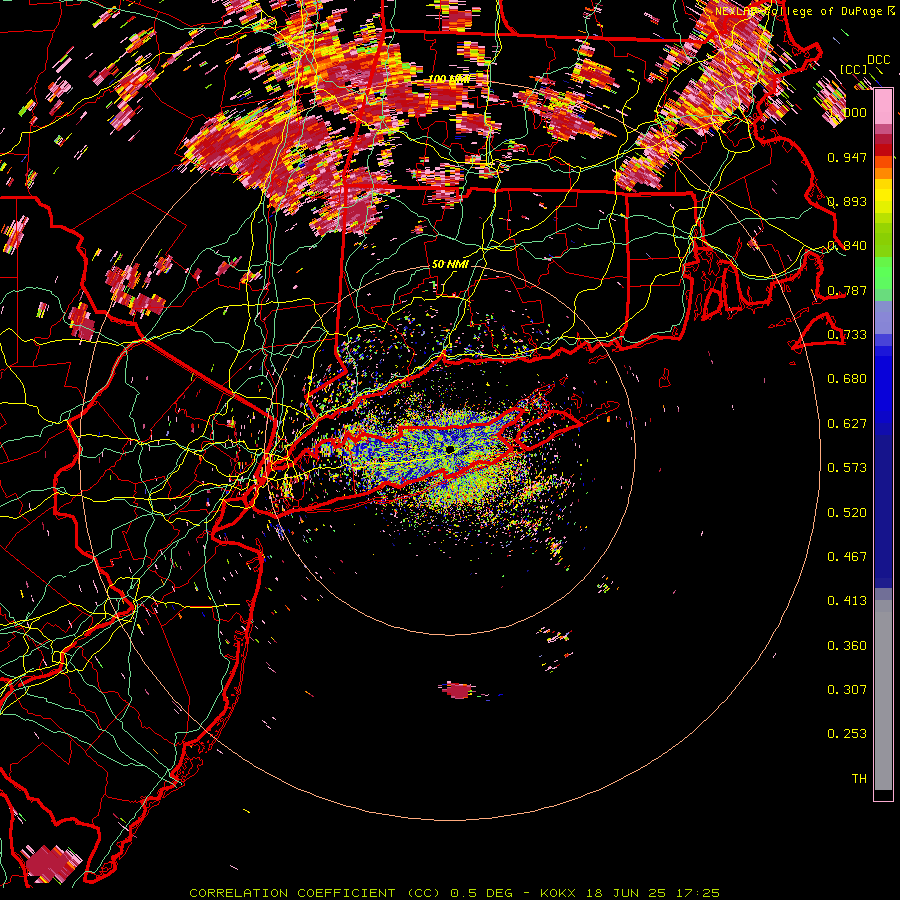The height and width of the screenshot is (900, 900).
Task: Select the 0.573 legend value
Action: point(847,468)
